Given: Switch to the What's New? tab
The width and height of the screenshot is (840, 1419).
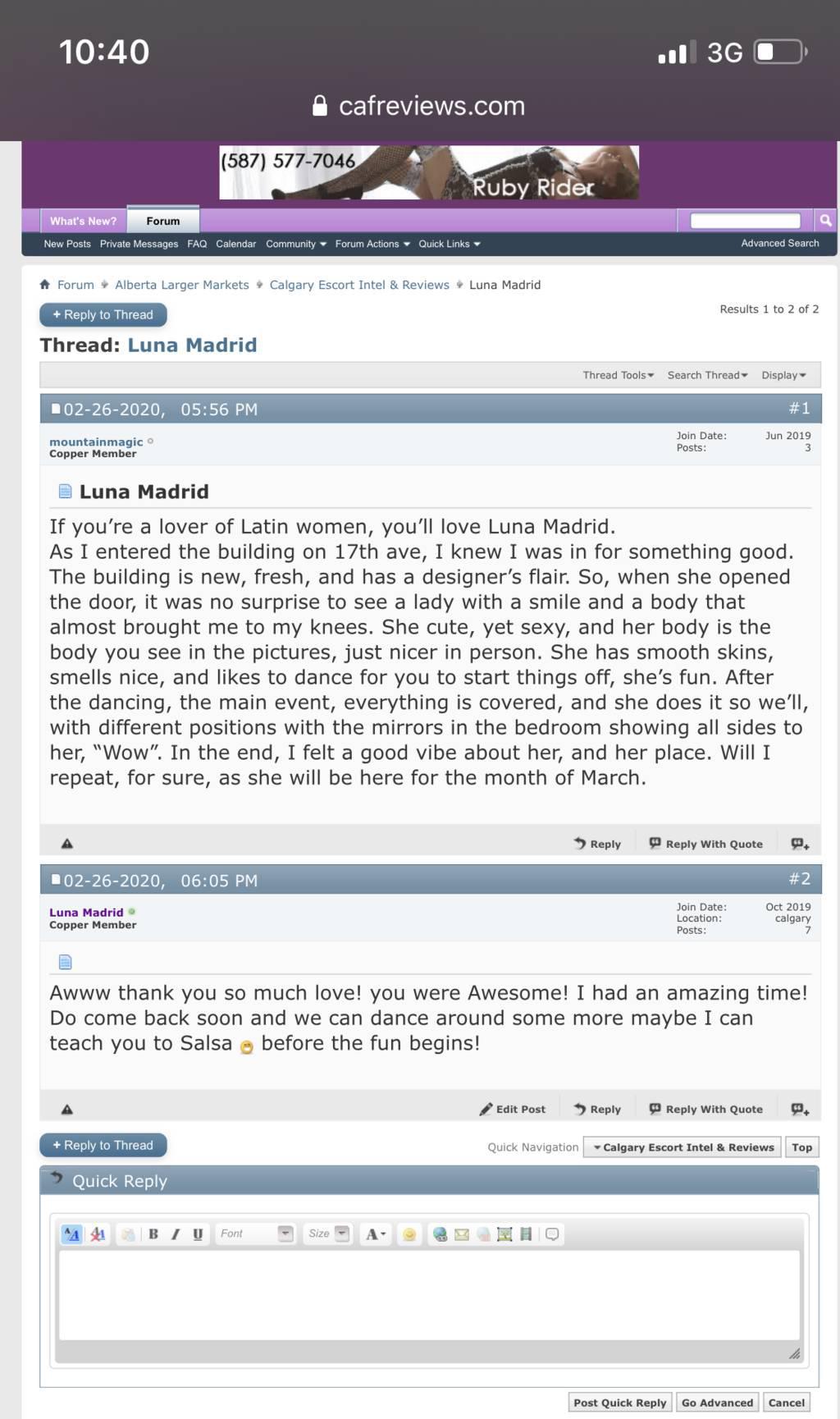Looking at the screenshot, I should [83, 221].
